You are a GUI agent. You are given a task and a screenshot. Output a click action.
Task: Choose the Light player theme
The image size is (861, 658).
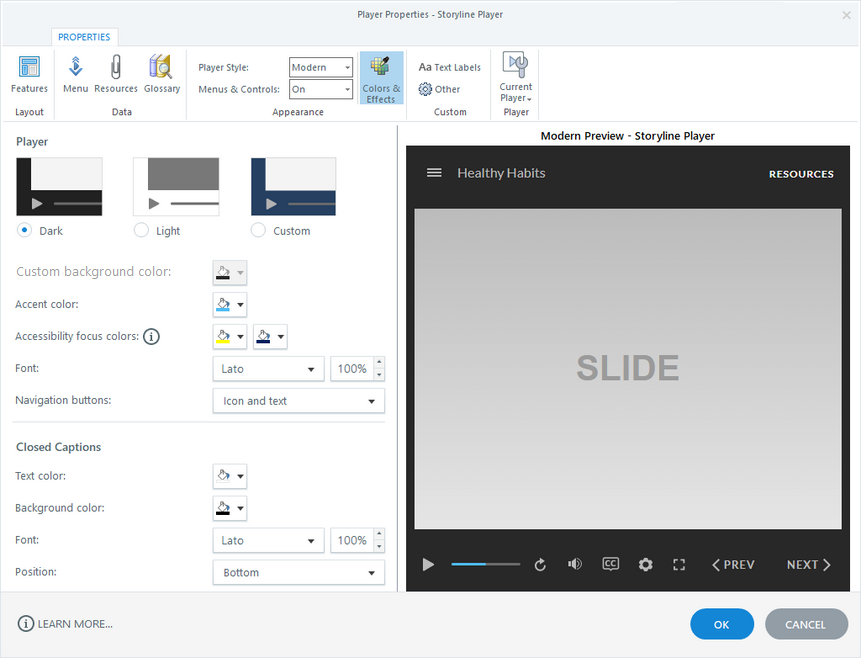(141, 230)
